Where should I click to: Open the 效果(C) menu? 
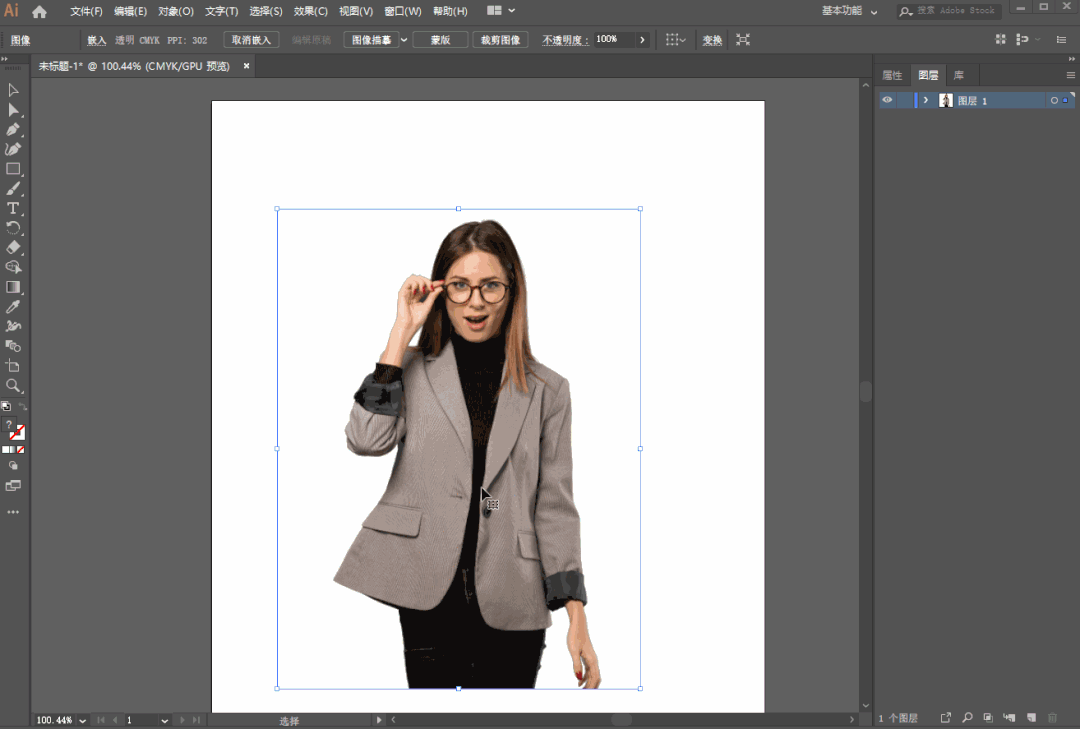310,11
